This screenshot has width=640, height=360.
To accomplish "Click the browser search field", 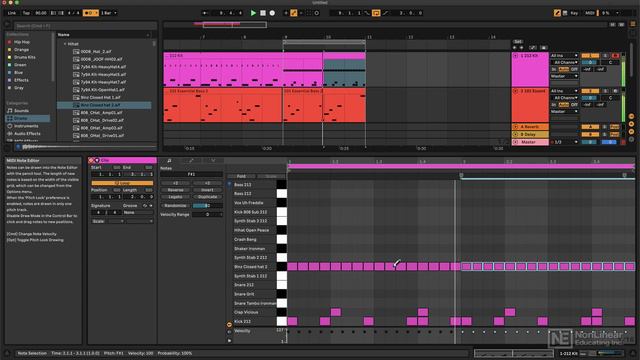I will coord(86,26).
